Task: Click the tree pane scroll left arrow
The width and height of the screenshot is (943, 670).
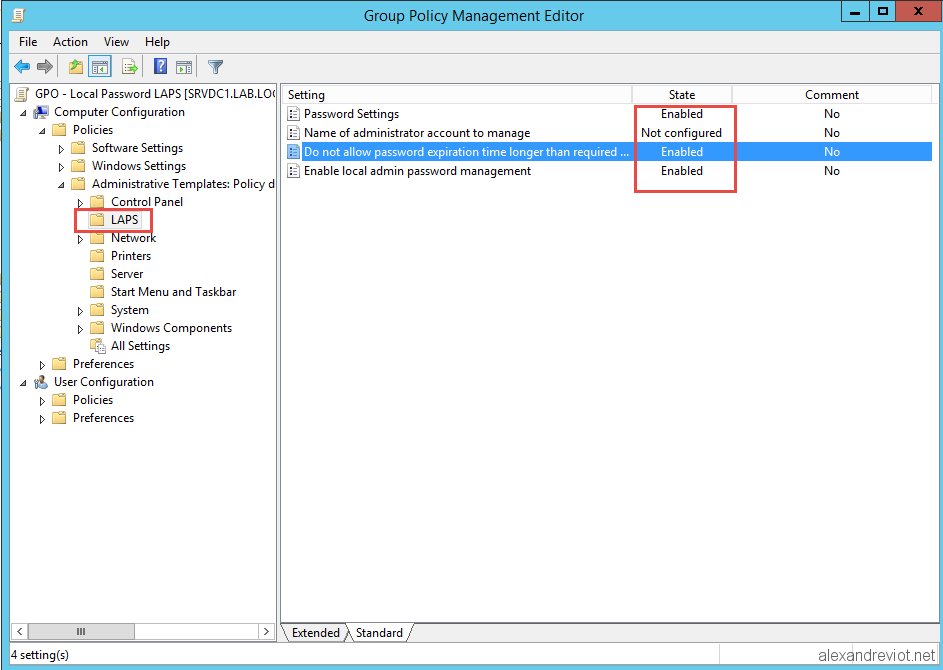Action: pyautogui.click(x=20, y=632)
